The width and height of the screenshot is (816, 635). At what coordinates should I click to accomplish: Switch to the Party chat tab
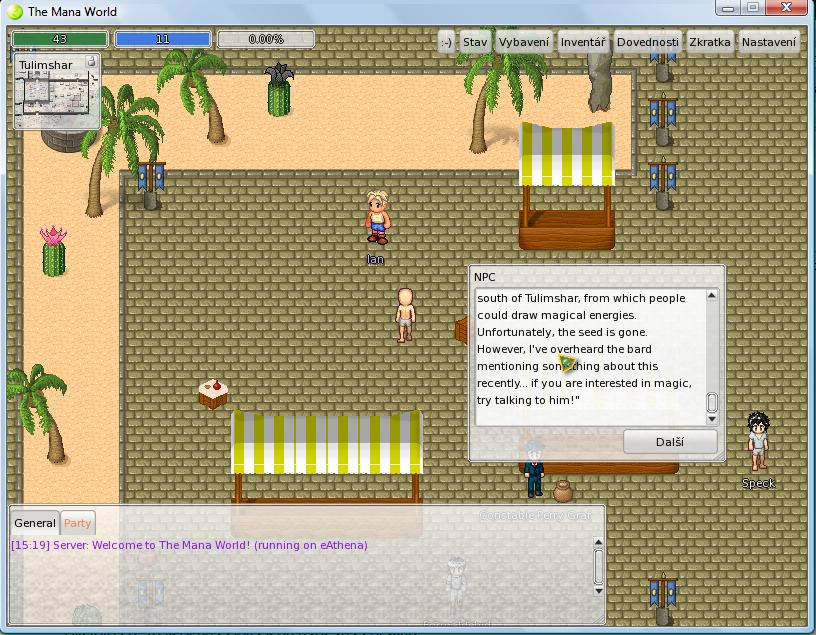coord(77,523)
